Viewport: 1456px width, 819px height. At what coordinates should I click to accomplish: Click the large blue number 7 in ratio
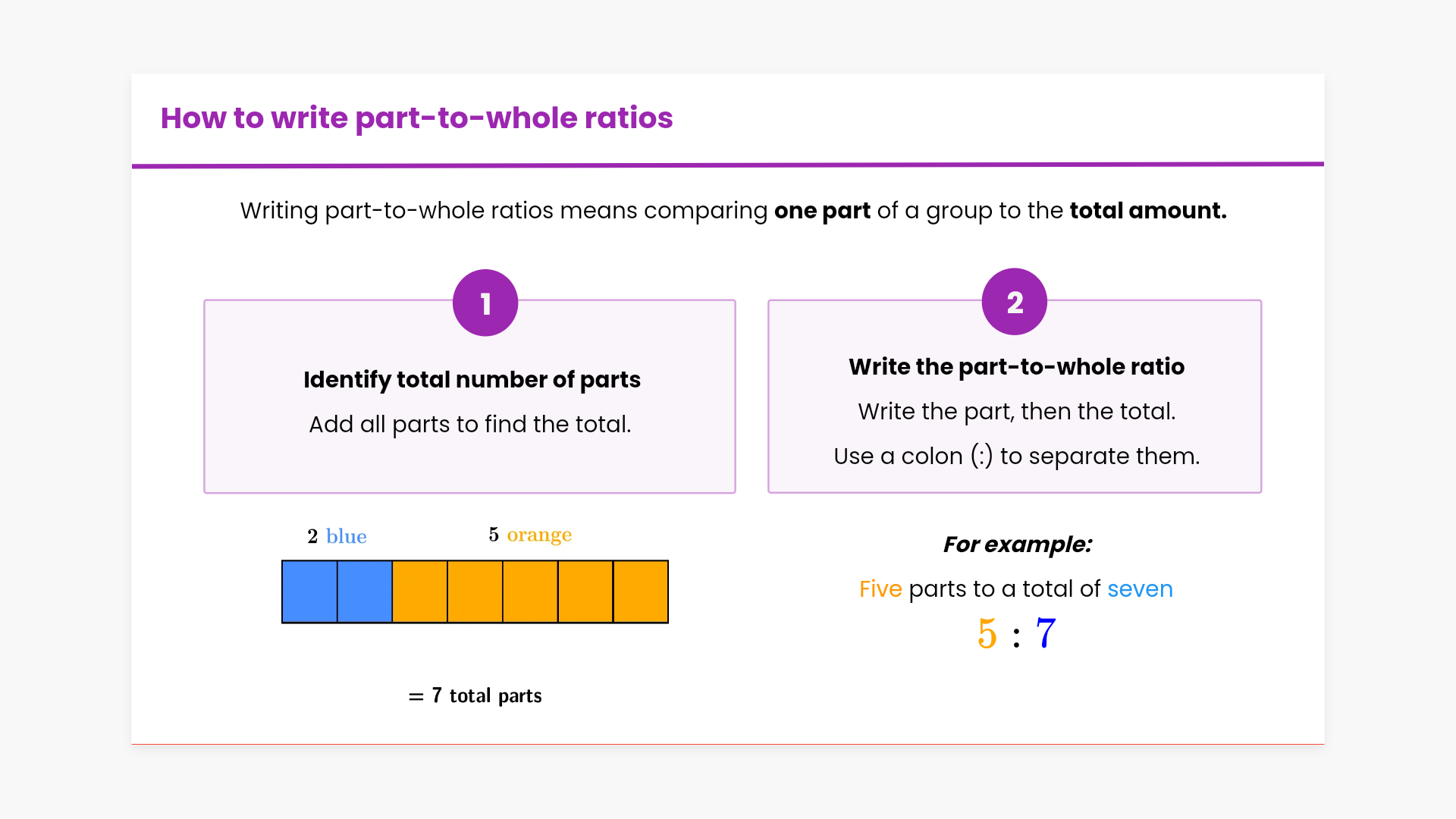pos(1046,633)
